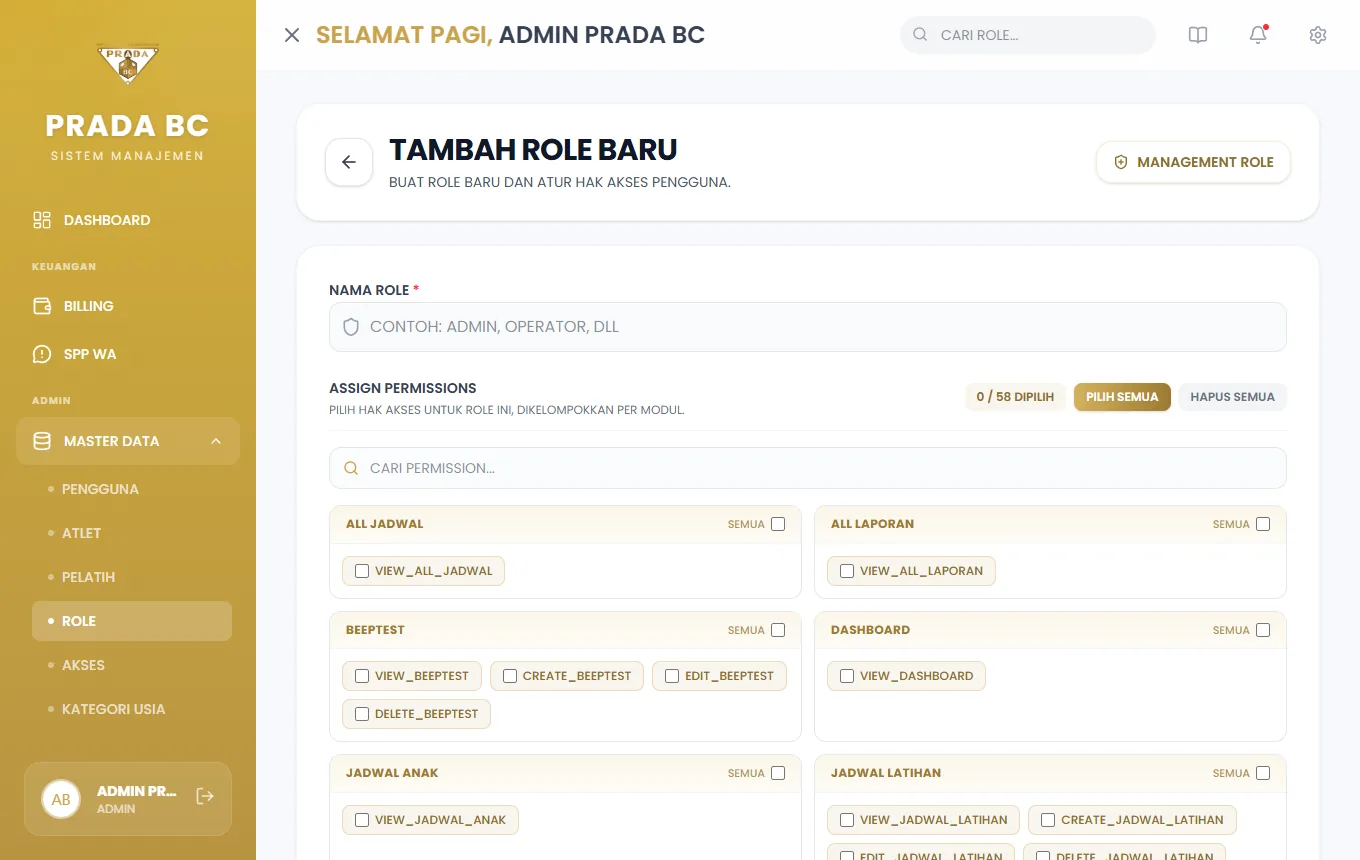Tick the EDIT_BEEPTEST checkbox
1360x860 pixels.
pyautogui.click(x=672, y=676)
